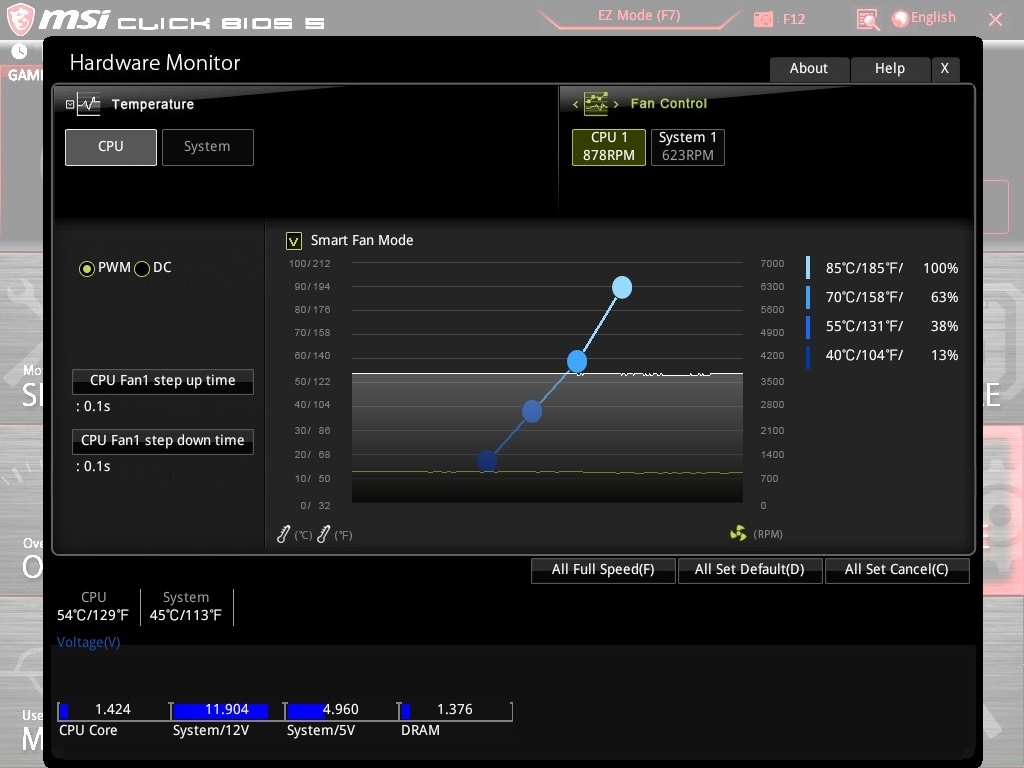
Task: Click the Fan Control heading text
Action: pyautogui.click(x=669, y=104)
